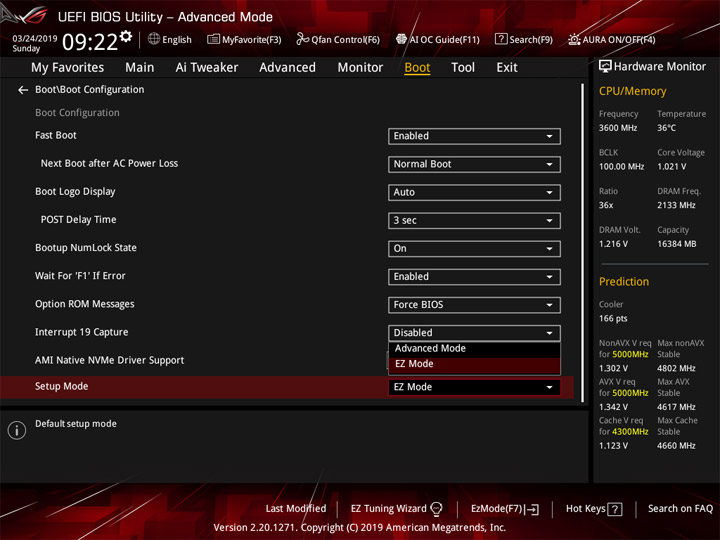Switch to My Favorites tab
Image resolution: width=720 pixels, height=540 pixels.
(68, 68)
